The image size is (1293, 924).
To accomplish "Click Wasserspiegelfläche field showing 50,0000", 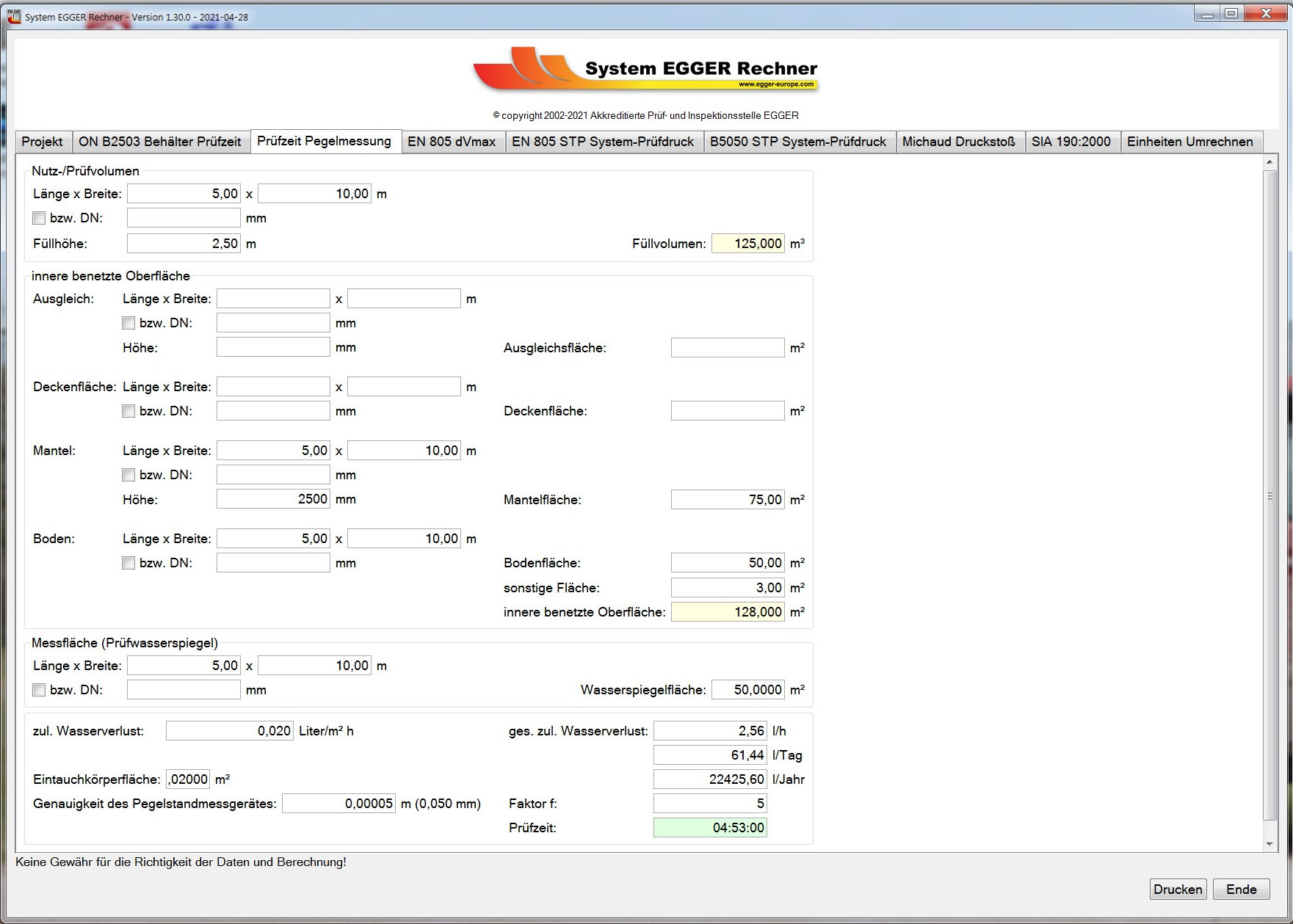I will pyautogui.click(x=747, y=690).
